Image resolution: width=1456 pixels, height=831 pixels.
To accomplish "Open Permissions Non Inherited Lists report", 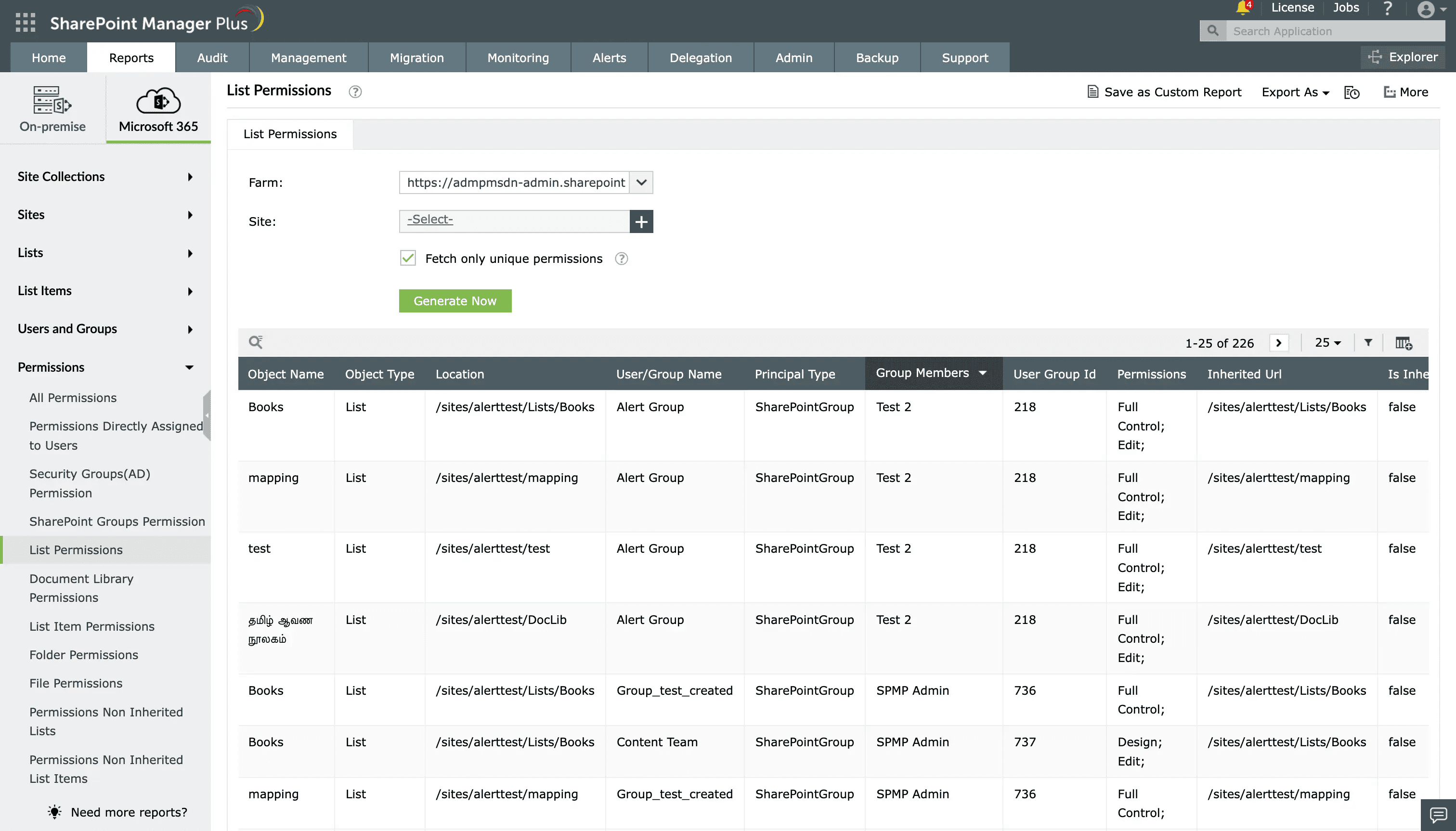I will pos(106,721).
